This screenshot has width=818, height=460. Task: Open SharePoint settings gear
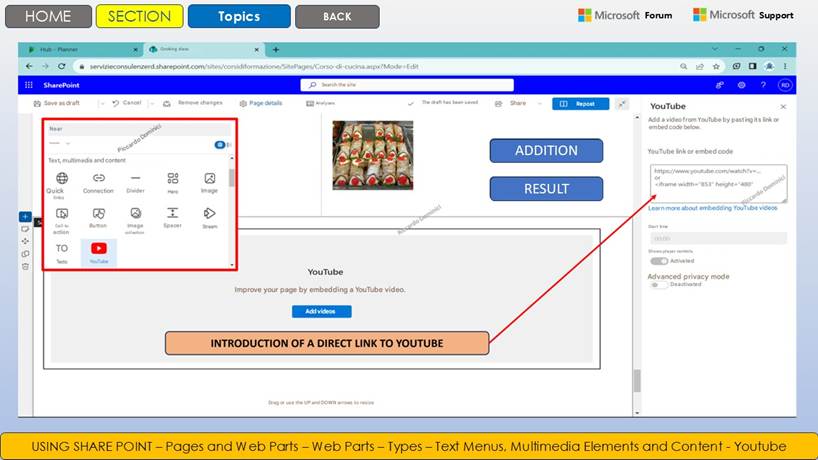coord(741,85)
